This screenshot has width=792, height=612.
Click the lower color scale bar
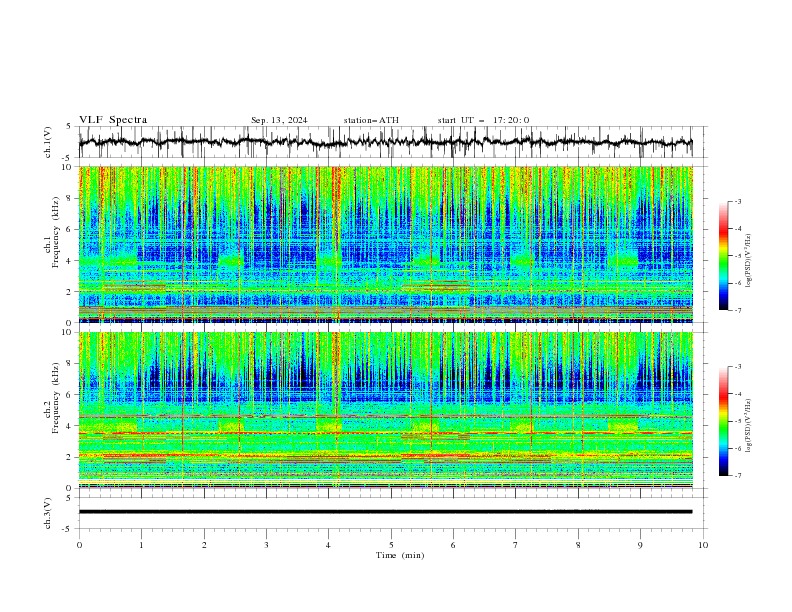723,421
